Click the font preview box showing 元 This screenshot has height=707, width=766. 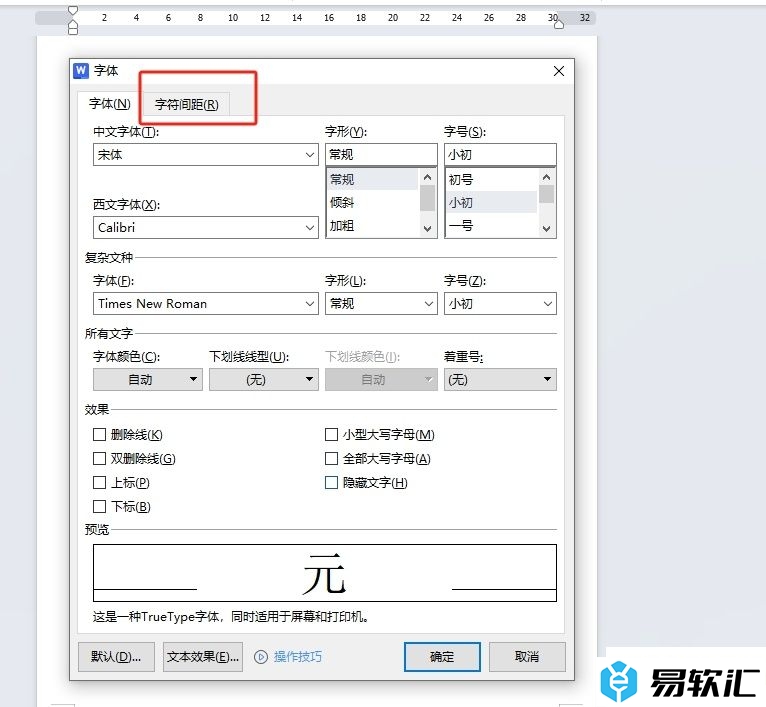325,573
